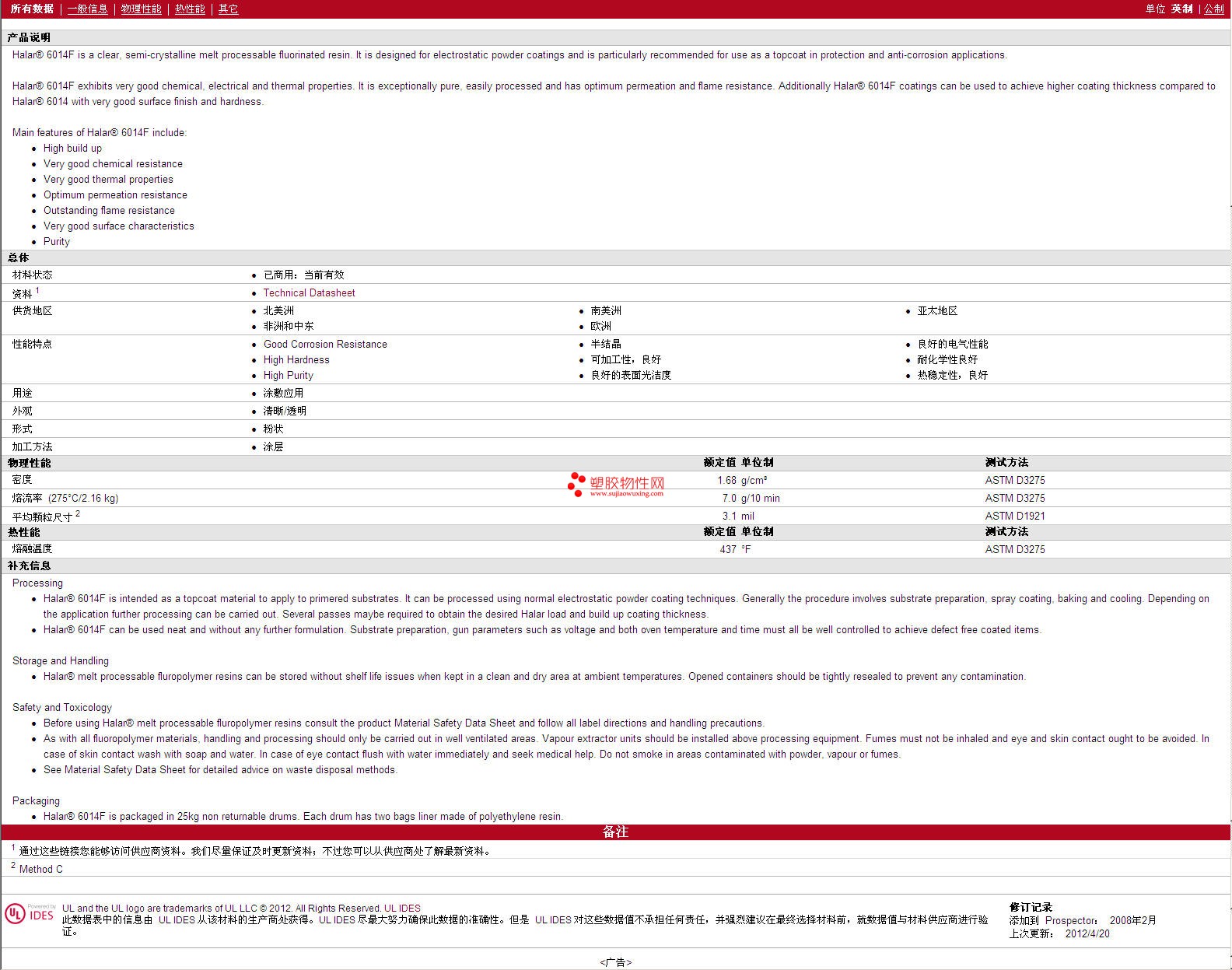Click the last update date 2012/4/20

1087,934
